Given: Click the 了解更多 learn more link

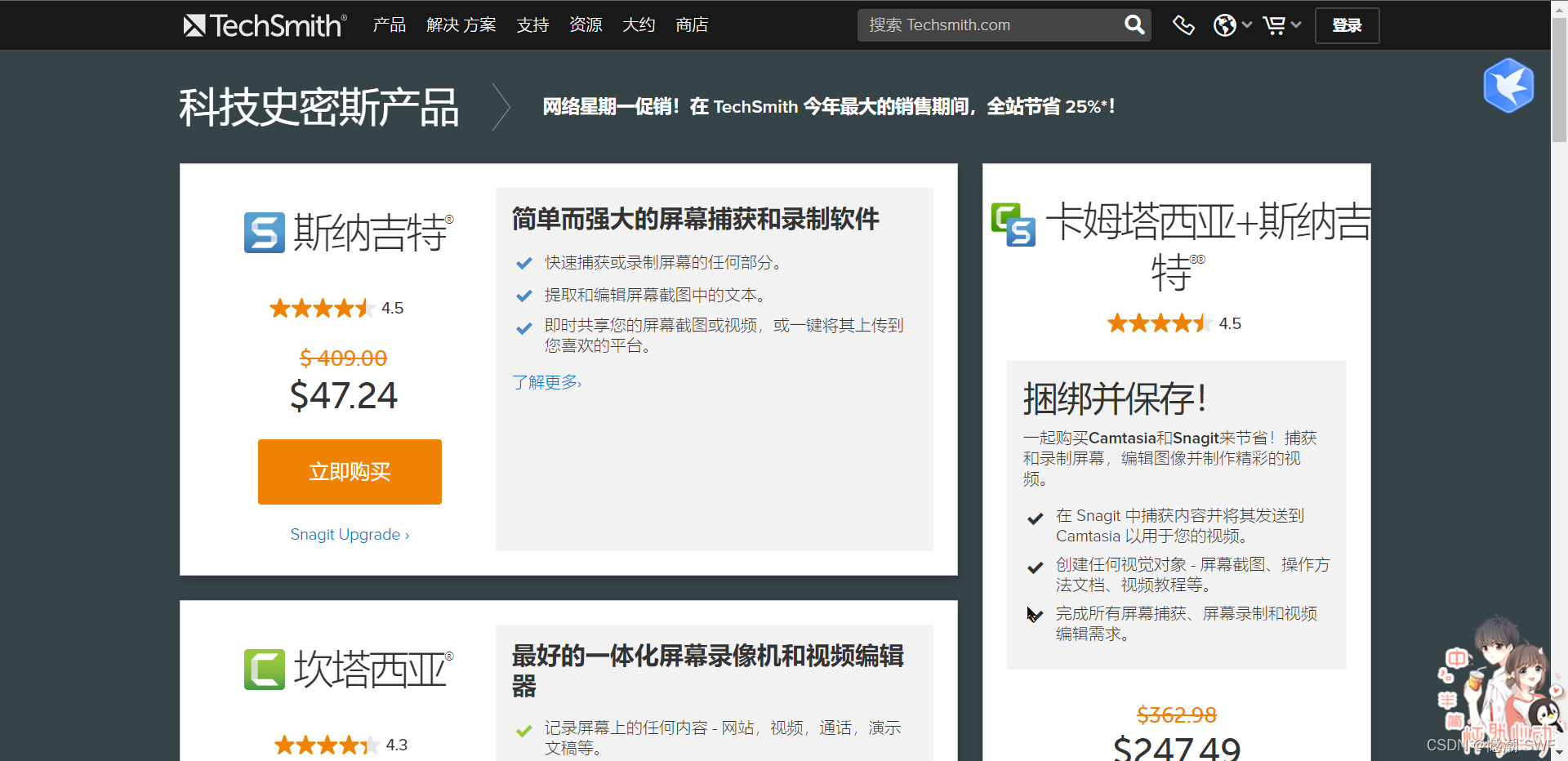Looking at the screenshot, I should point(546,382).
